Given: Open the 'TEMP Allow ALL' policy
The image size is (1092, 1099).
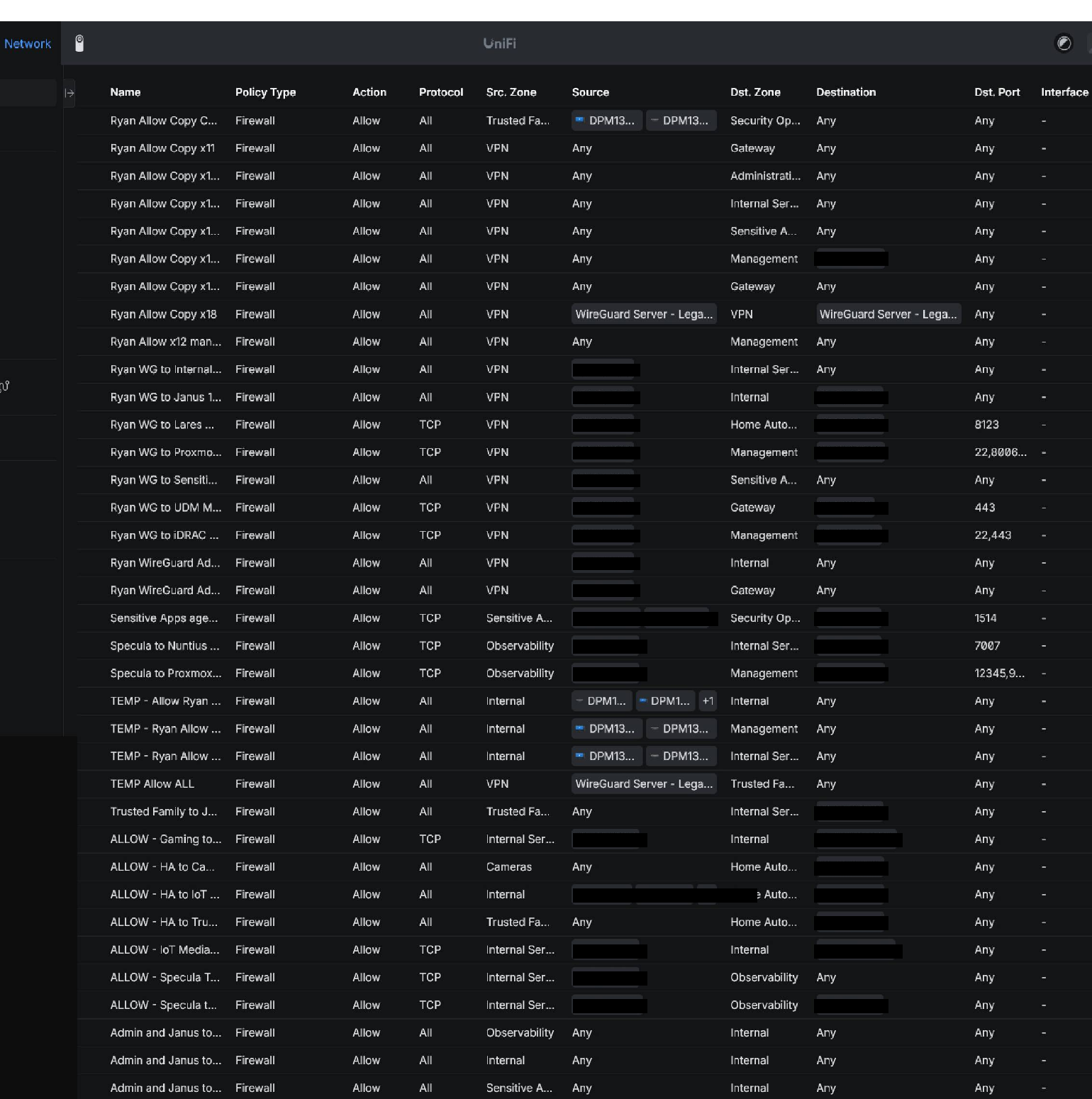Looking at the screenshot, I should pyautogui.click(x=152, y=784).
